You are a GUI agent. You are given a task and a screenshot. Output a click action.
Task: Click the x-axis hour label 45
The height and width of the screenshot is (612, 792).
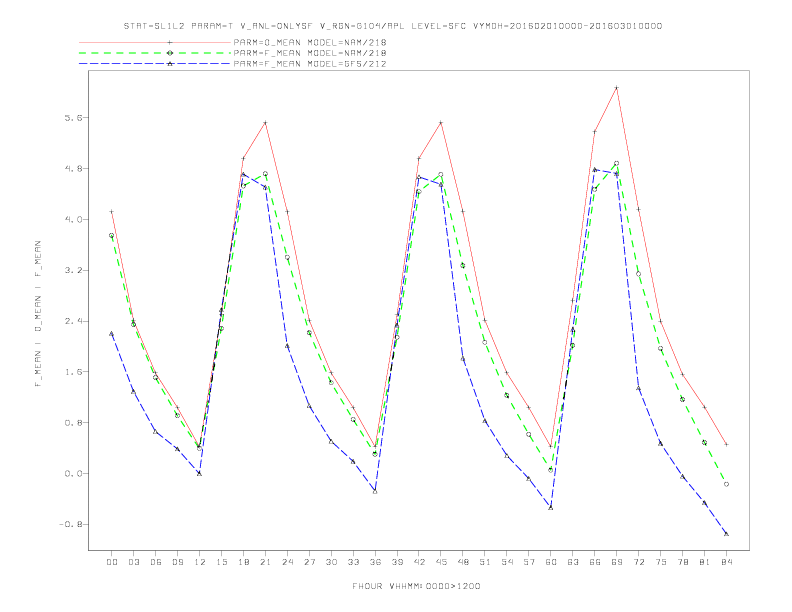coord(441,562)
